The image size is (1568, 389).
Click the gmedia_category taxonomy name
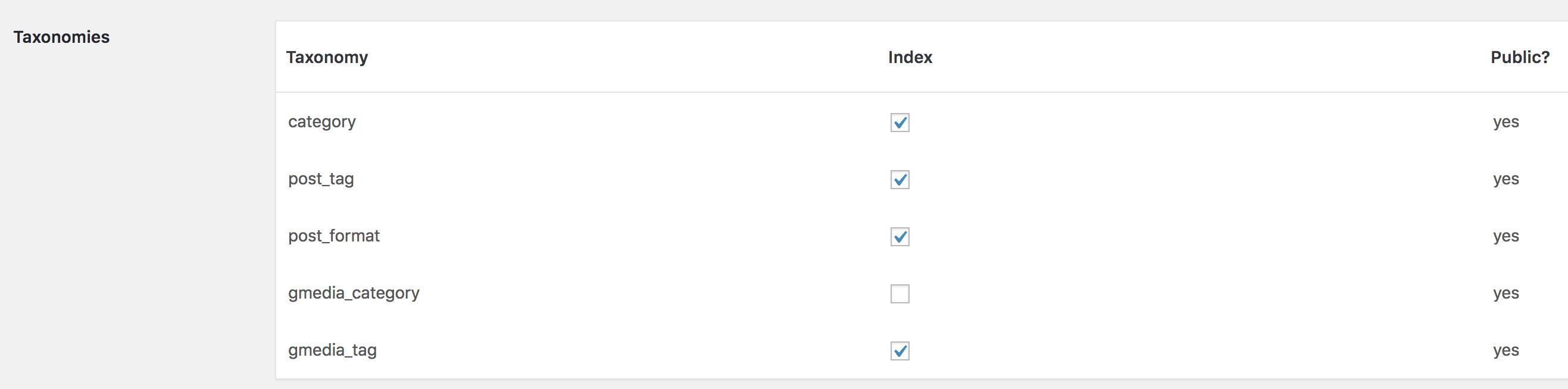coord(354,293)
